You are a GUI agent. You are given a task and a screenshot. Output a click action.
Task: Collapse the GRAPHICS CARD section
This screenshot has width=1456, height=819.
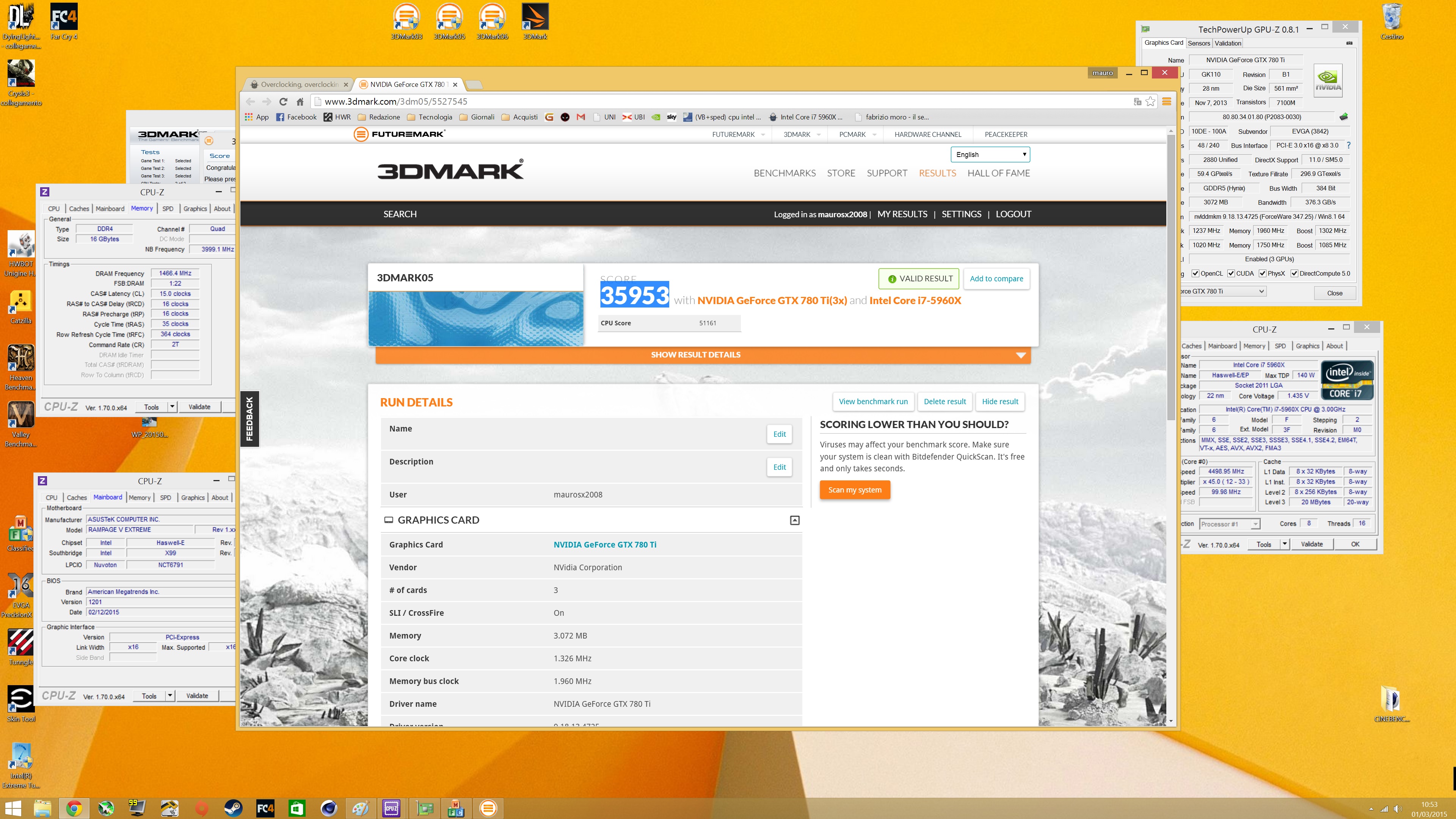(795, 520)
